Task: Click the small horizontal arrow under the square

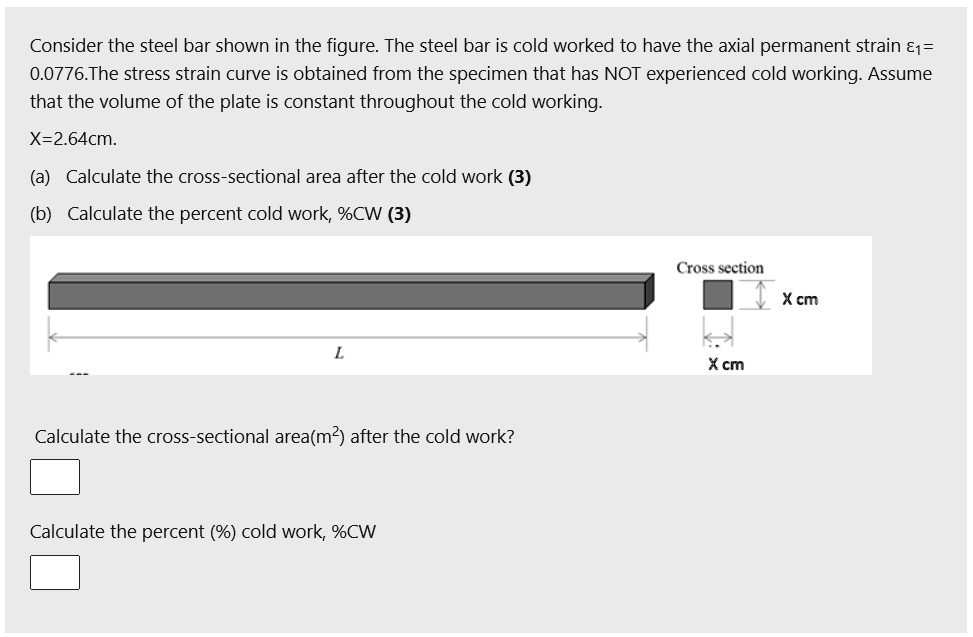Action: 716,337
